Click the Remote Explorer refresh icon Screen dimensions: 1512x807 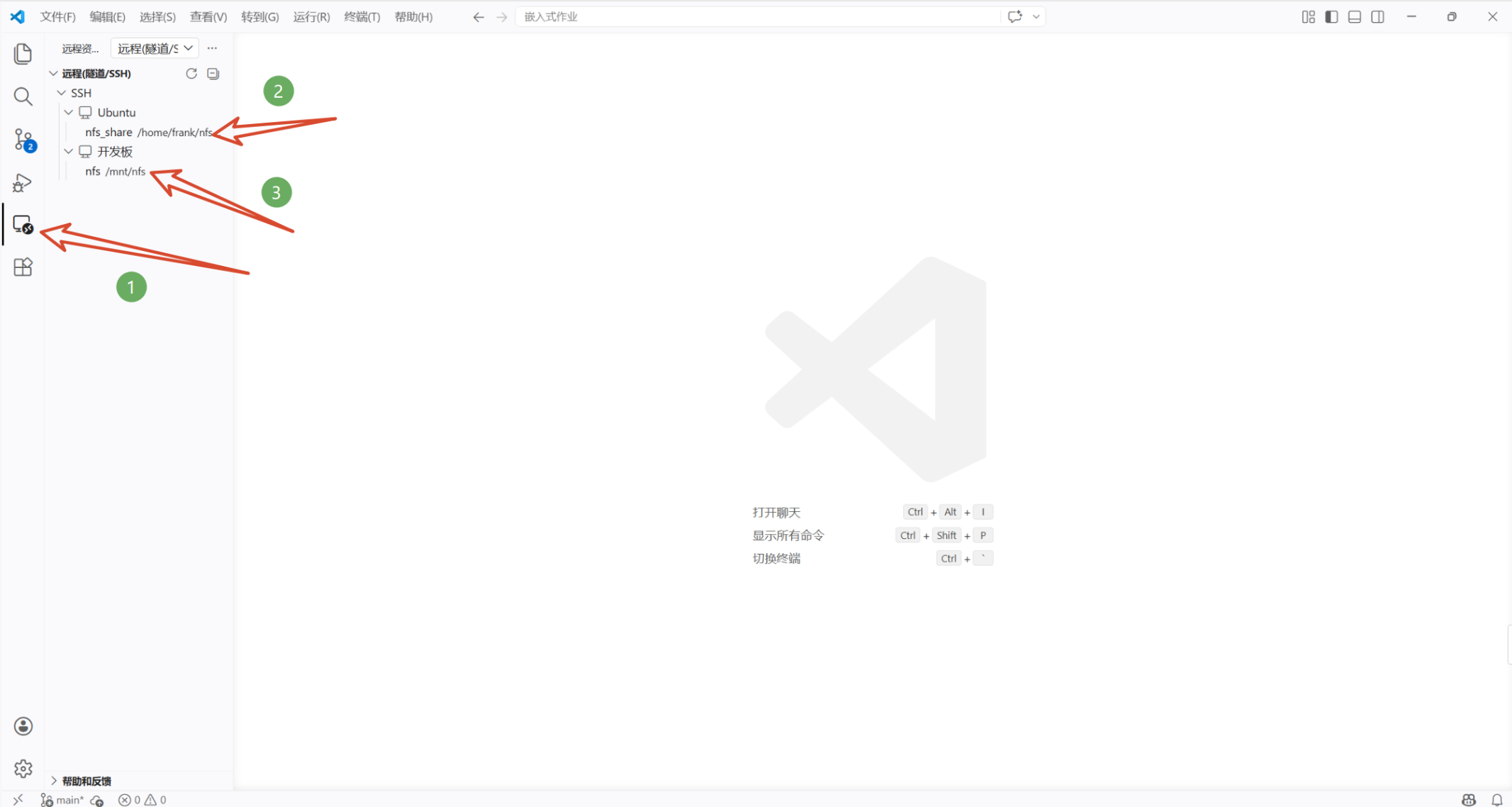191,74
